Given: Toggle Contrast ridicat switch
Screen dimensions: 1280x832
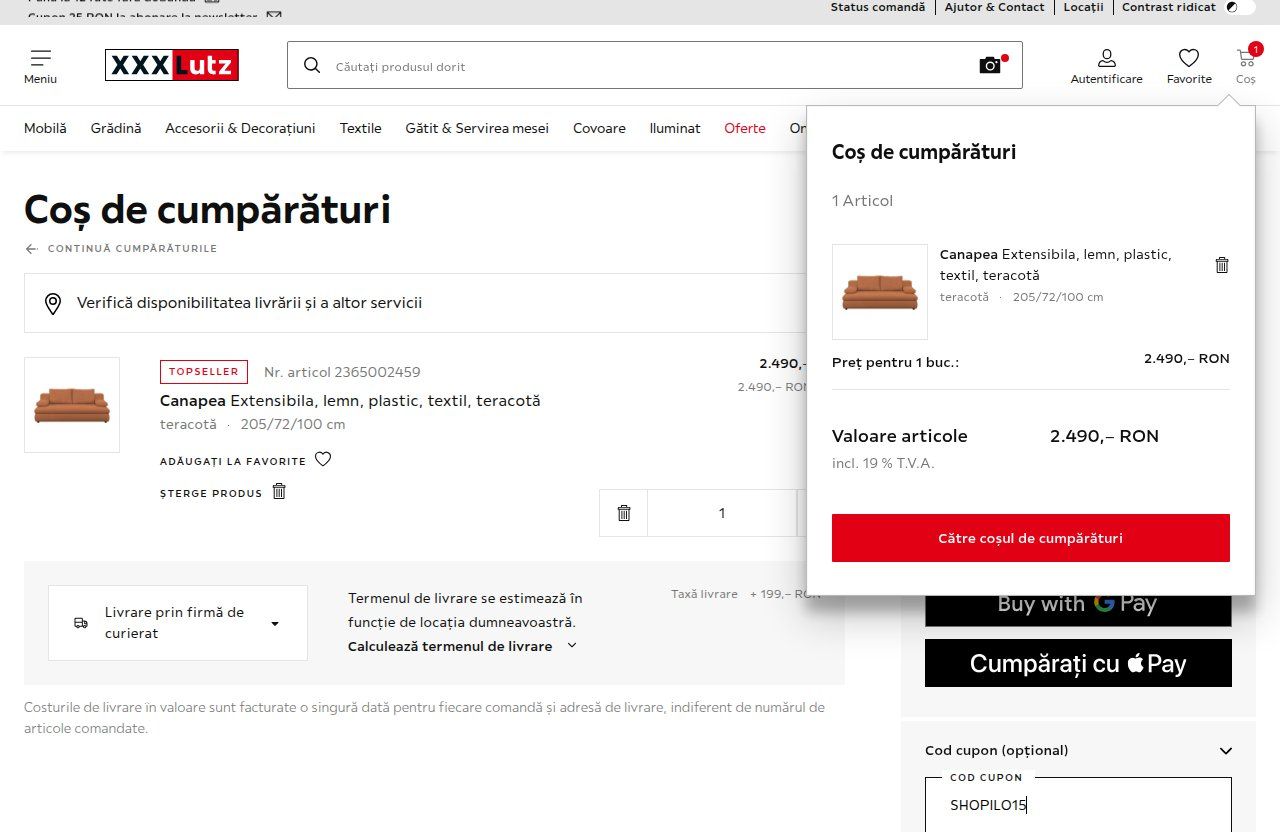Looking at the screenshot, I should pos(1240,7).
